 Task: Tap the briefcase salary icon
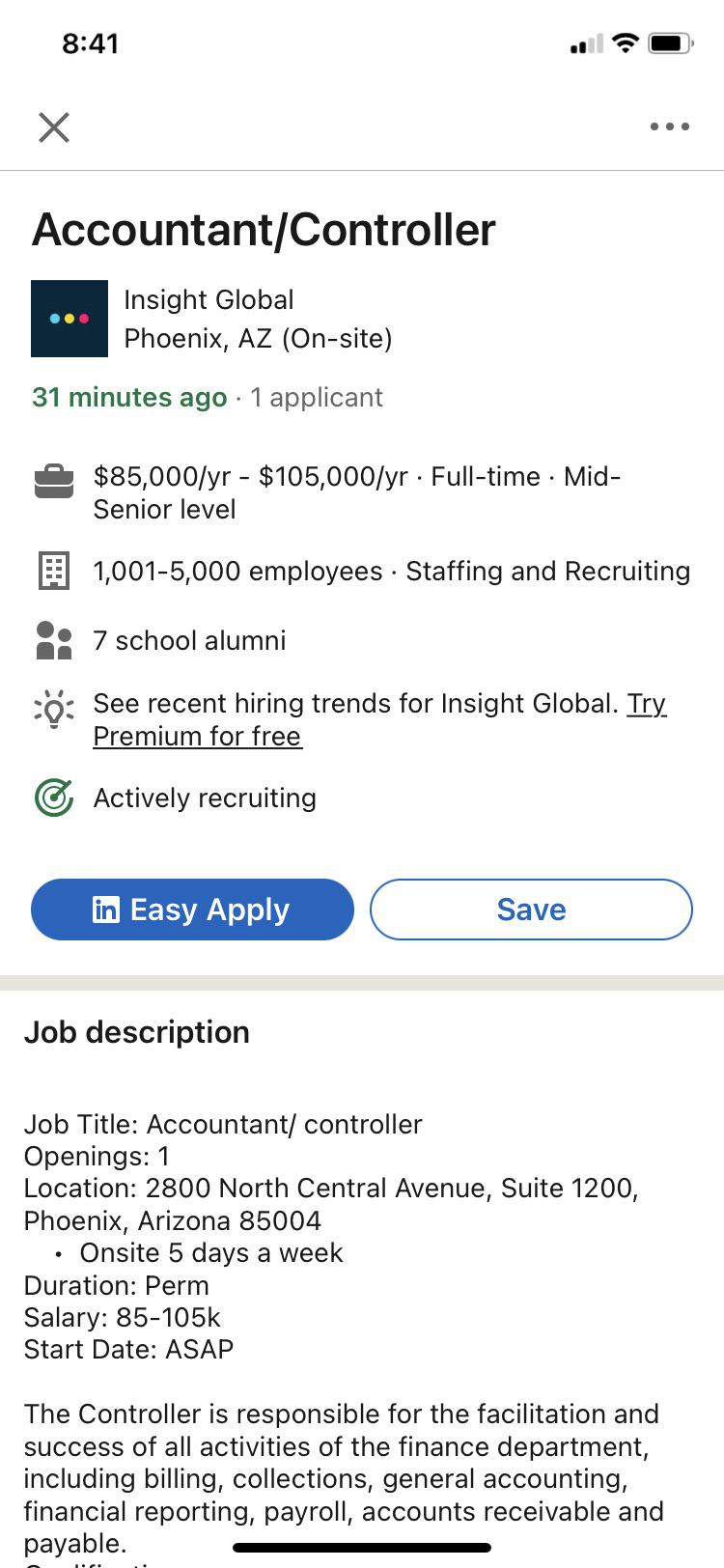[54, 481]
